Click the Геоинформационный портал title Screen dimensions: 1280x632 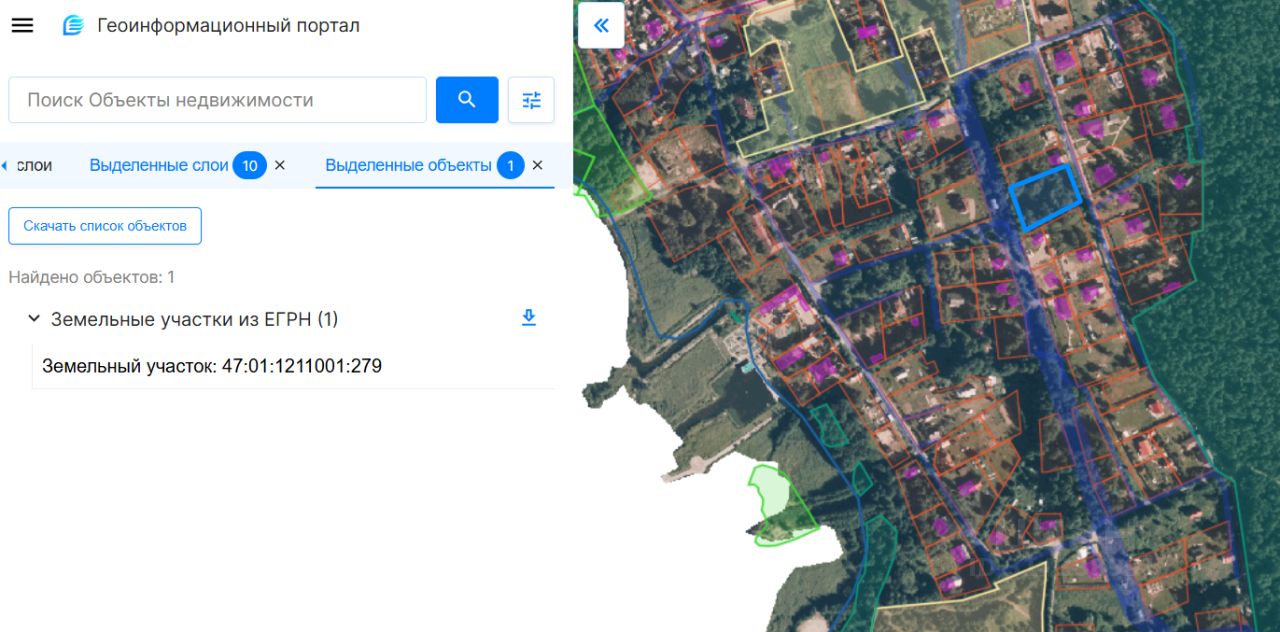pyautogui.click(x=228, y=26)
